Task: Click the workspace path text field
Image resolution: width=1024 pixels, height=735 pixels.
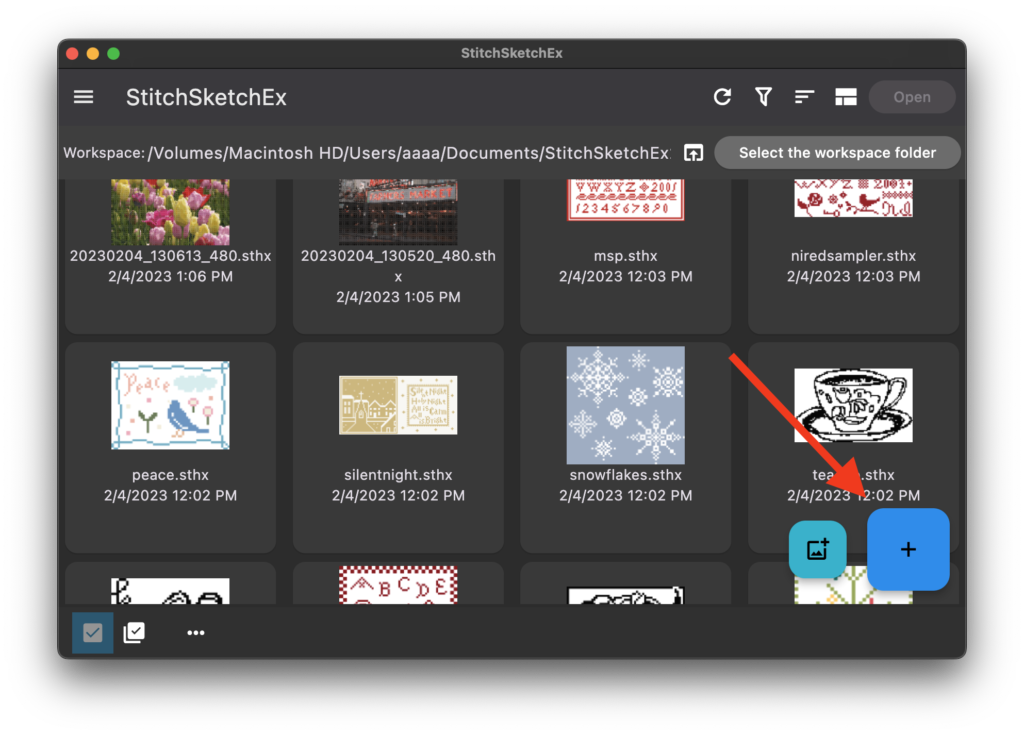Action: click(x=408, y=153)
